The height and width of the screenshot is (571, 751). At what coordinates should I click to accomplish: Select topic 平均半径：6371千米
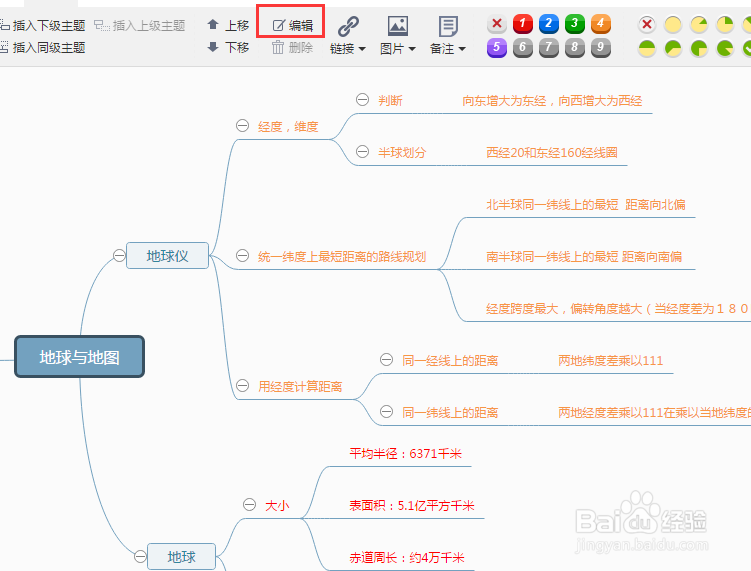point(406,454)
